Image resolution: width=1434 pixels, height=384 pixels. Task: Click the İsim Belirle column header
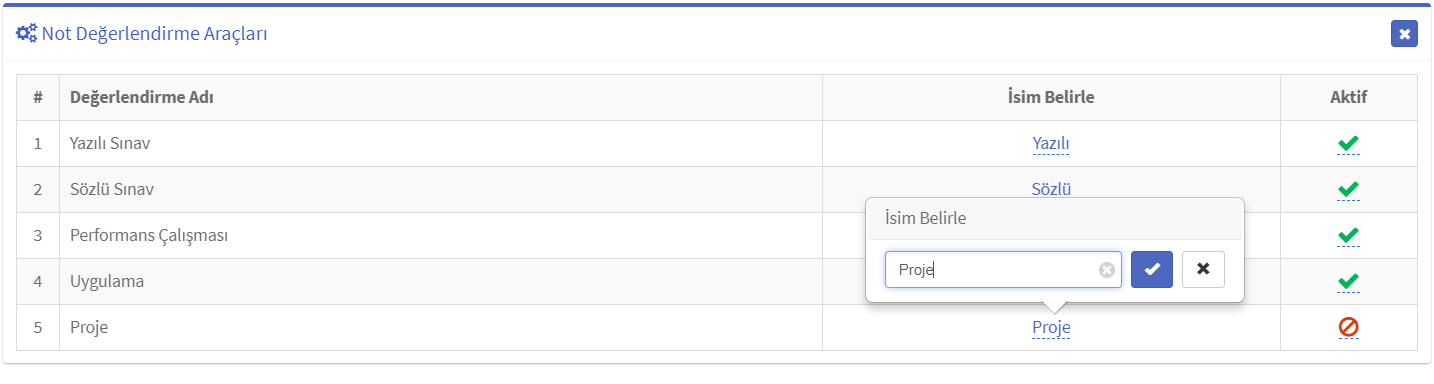(x=1051, y=98)
